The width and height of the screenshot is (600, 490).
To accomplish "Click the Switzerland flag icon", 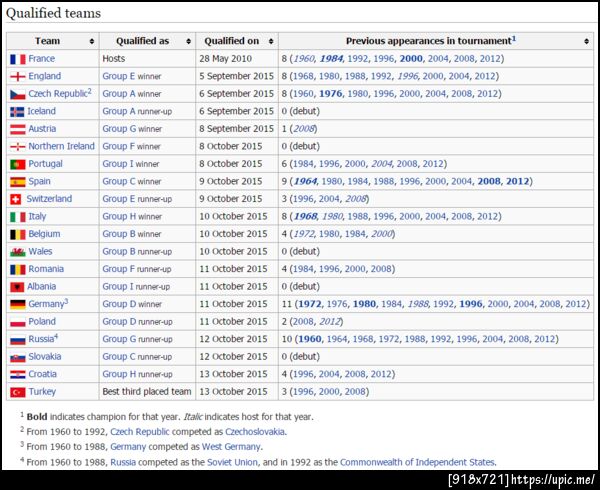I will (16, 199).
